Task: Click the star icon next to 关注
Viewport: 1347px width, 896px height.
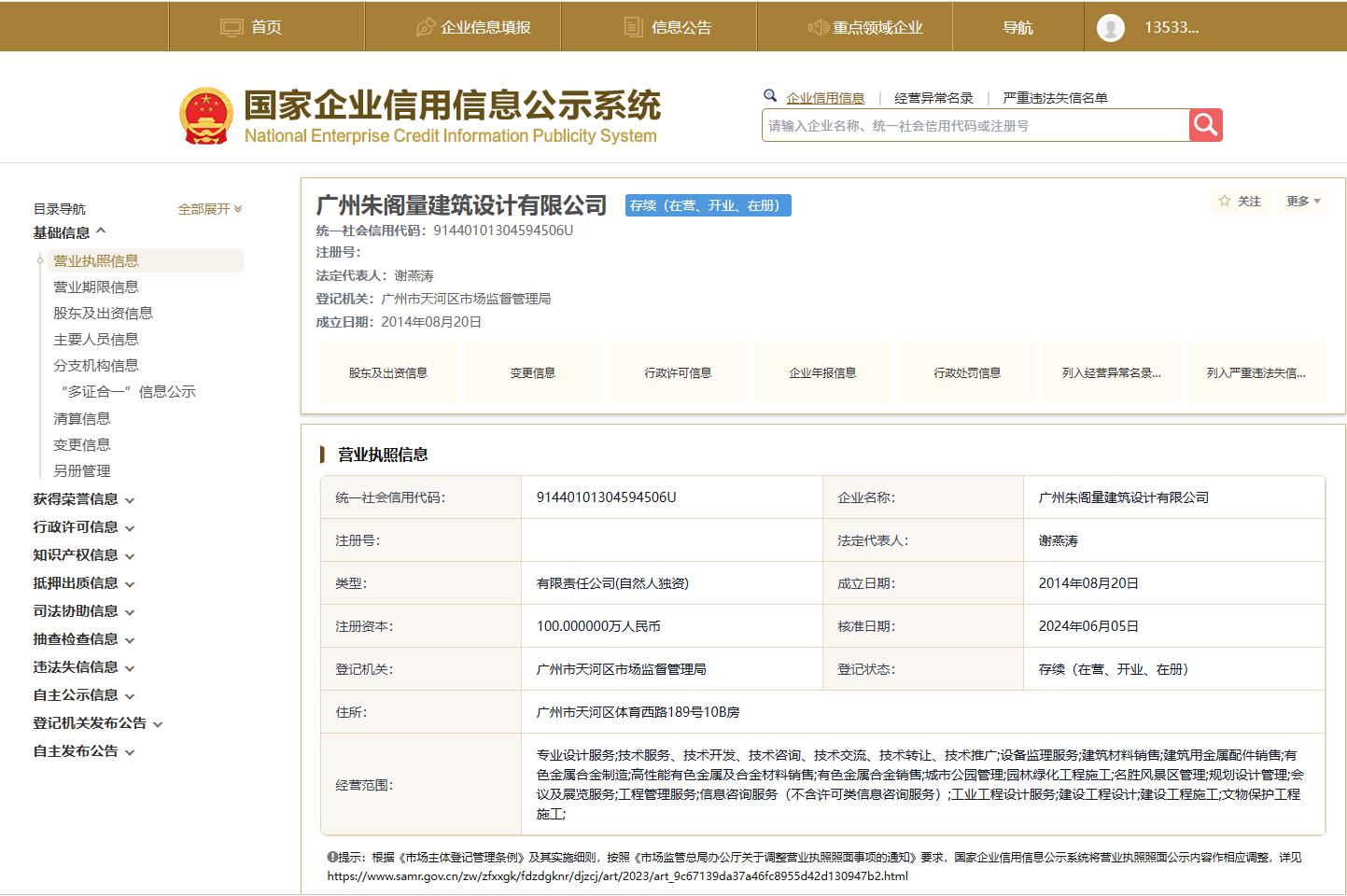Action: tap(1225, 201)
